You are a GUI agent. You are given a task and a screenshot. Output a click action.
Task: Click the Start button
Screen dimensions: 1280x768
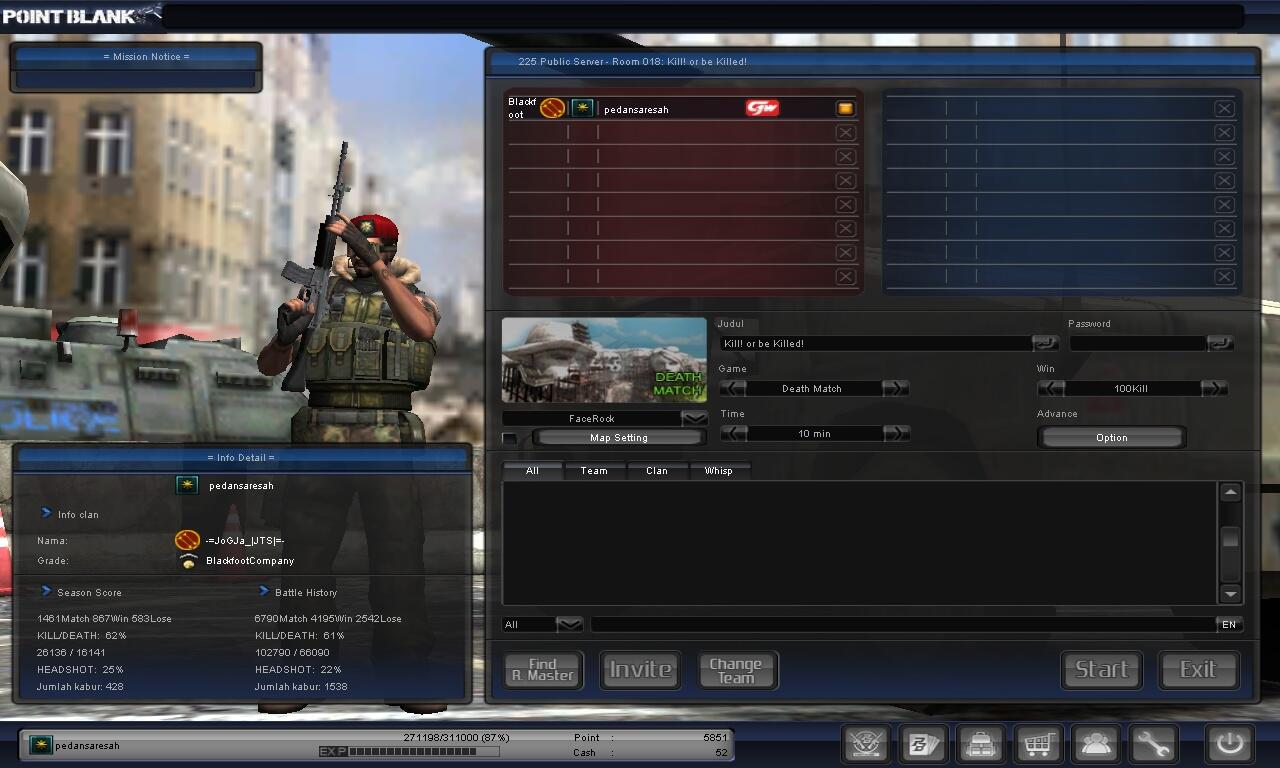(x=1101, y=670)
